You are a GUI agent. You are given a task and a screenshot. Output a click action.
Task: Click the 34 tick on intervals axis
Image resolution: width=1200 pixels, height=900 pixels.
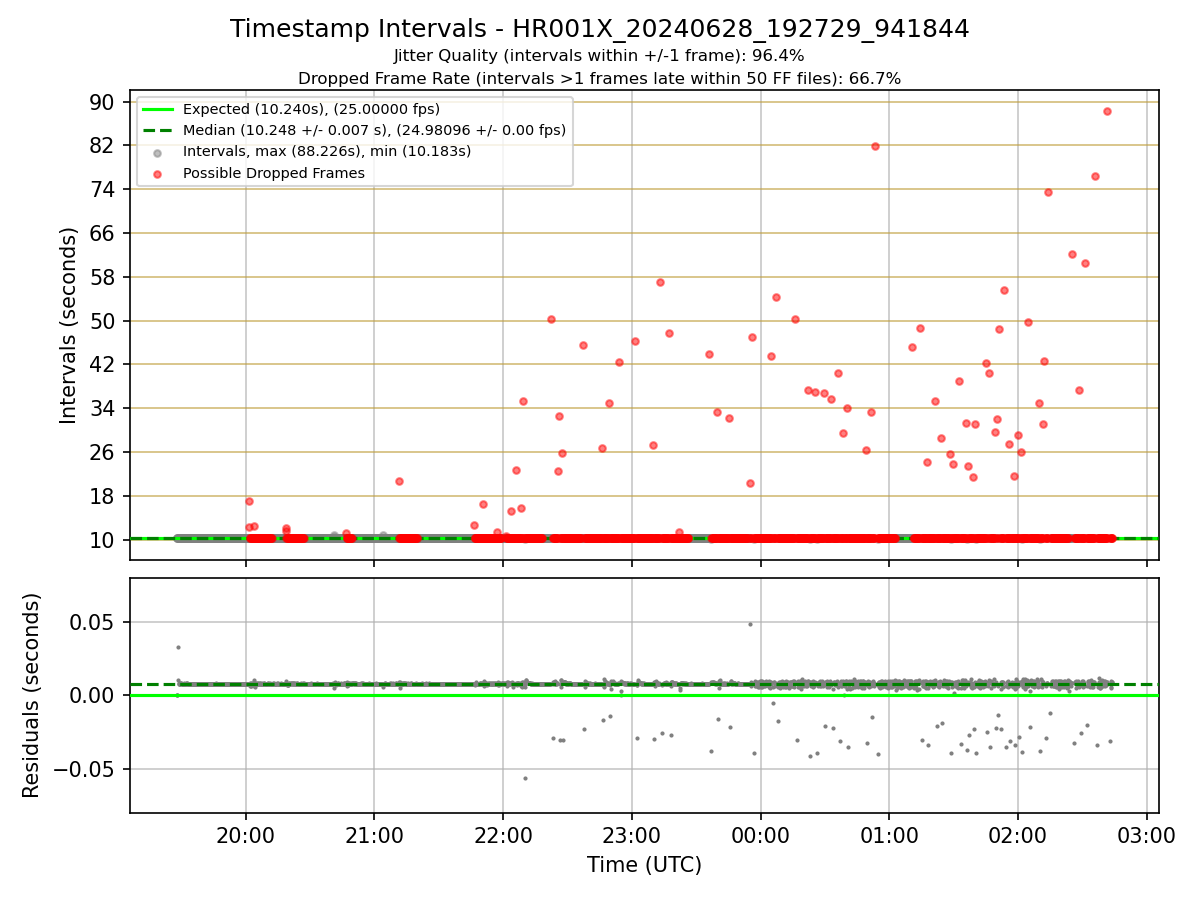(x=103, y=409)
